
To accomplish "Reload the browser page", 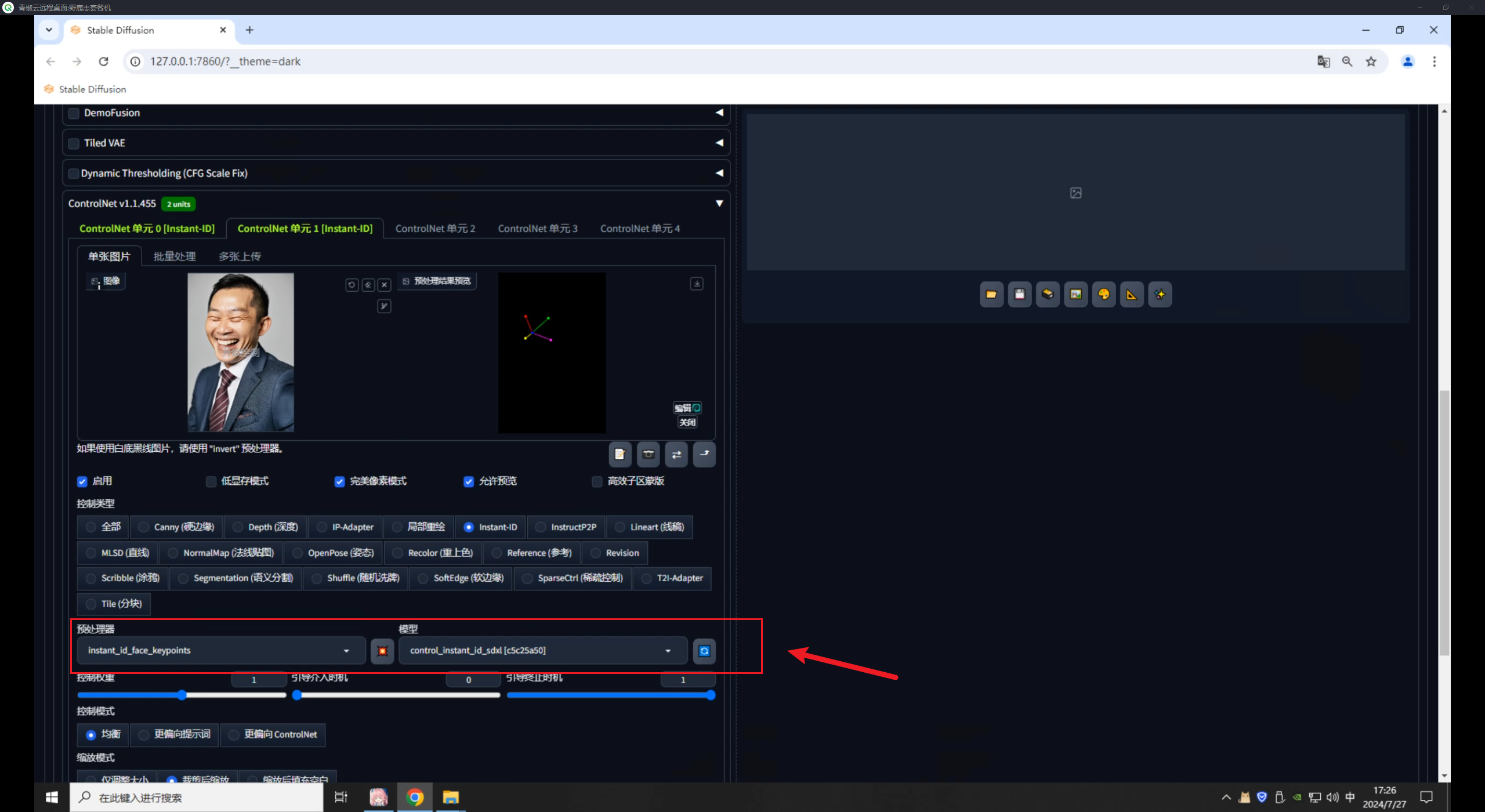I will 103,61.
